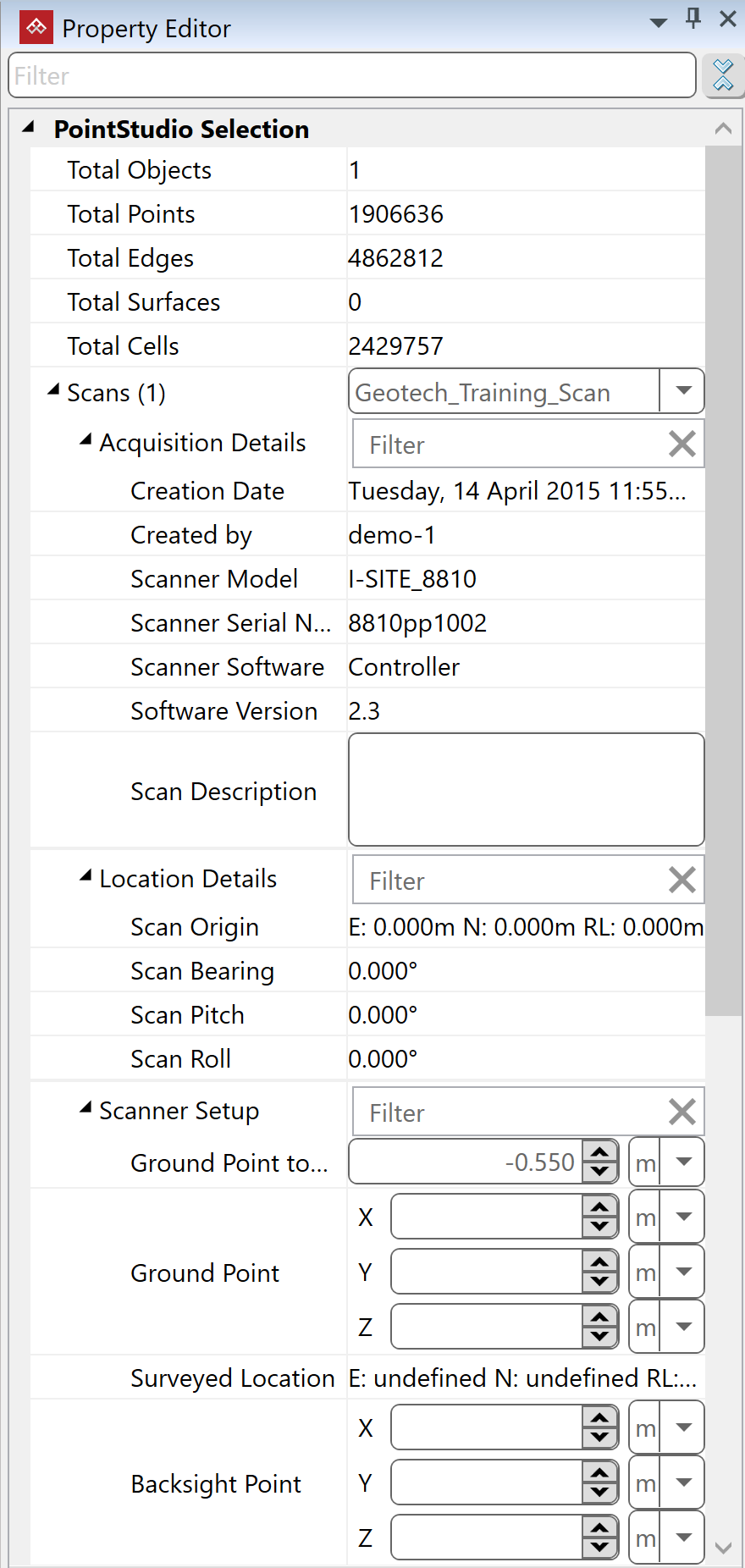Open the Geotech_Training_Scan dropdown

point(682,391)
